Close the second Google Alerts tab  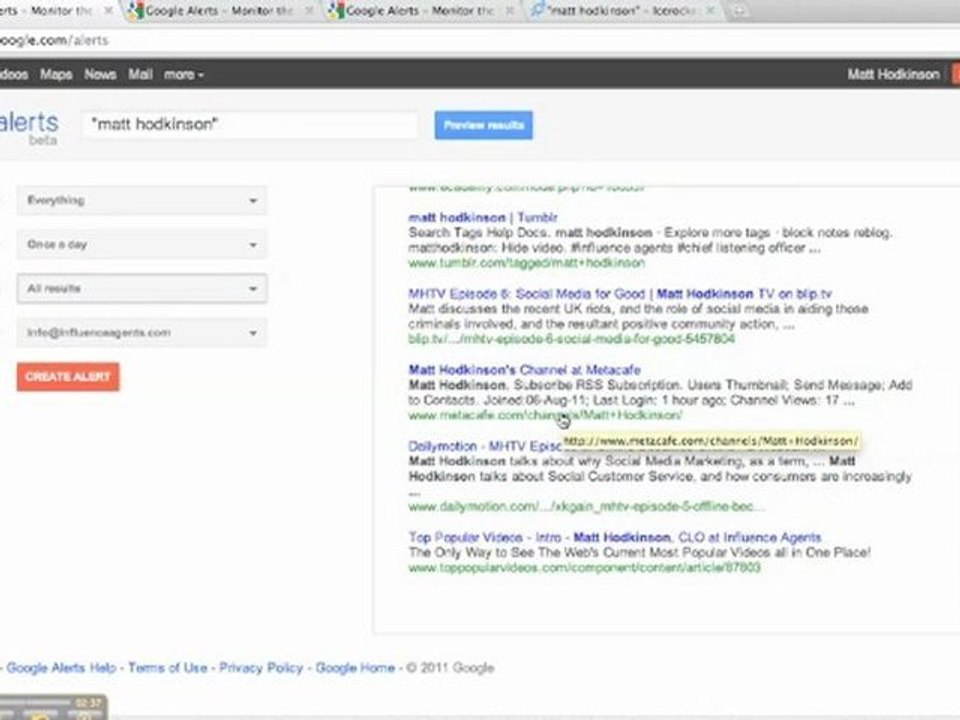(309, 10)
